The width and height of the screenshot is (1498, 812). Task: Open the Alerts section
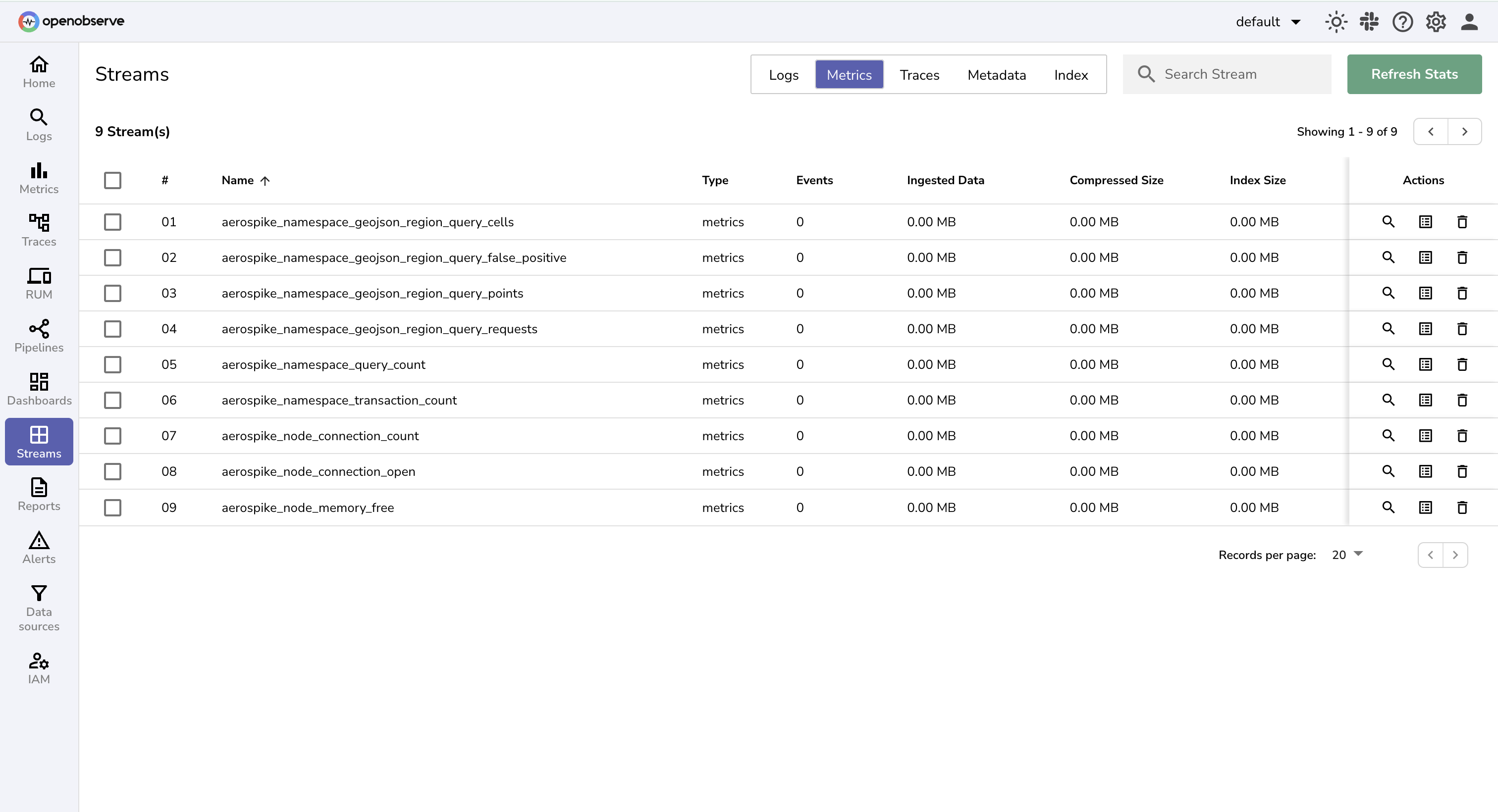click(x=38, y=547)
